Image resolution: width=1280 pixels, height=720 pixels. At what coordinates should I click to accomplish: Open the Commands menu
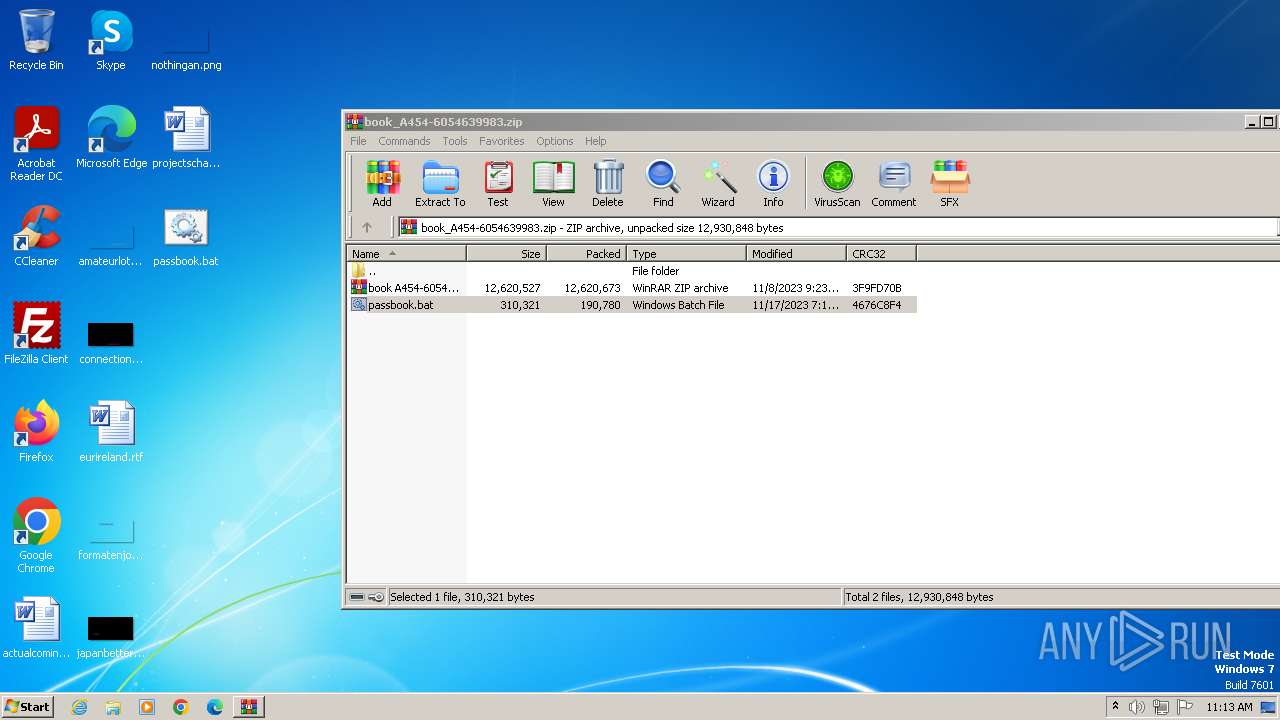(x=404, y=141)
